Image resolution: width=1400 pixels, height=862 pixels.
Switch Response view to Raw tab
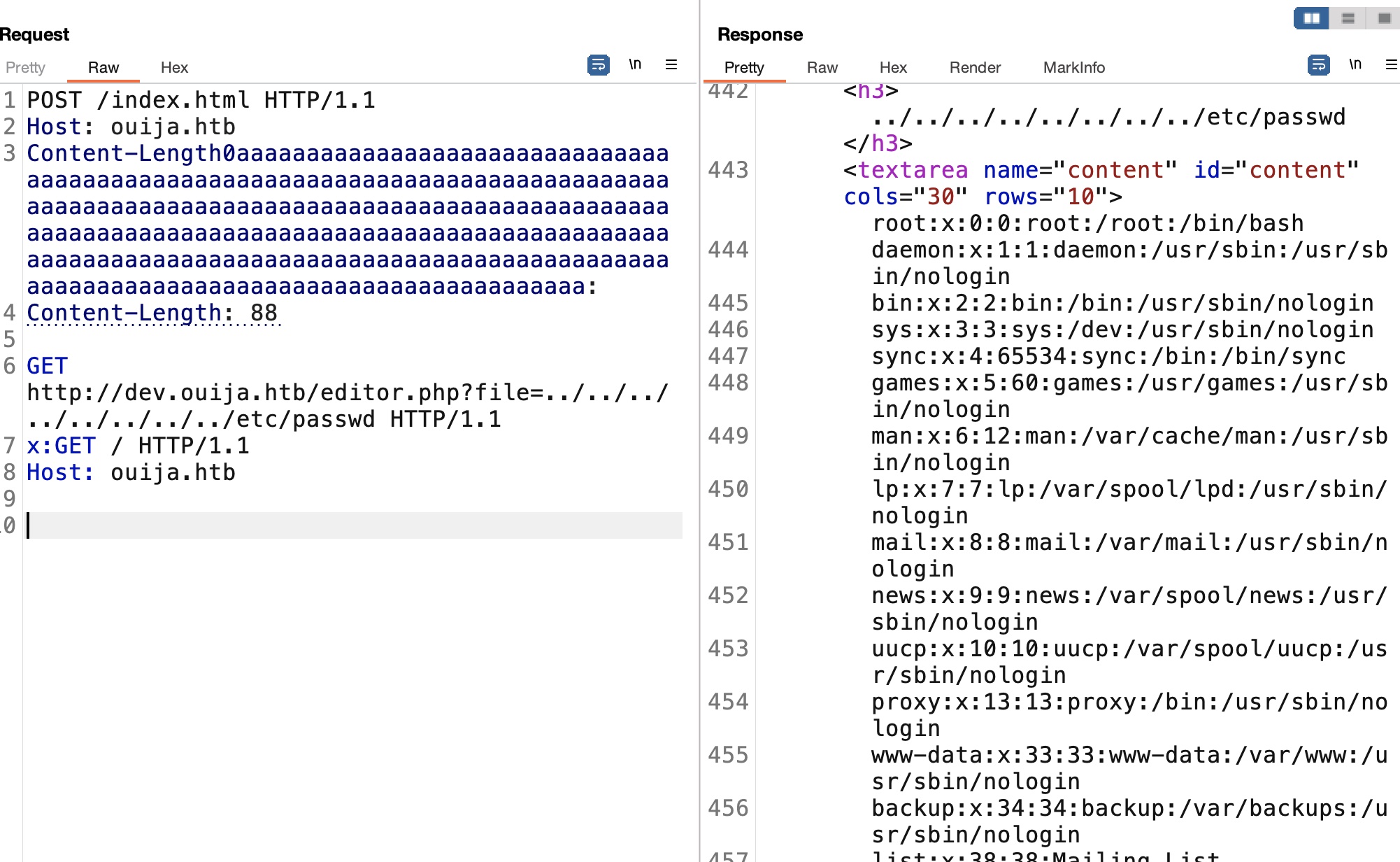(822, 68)
